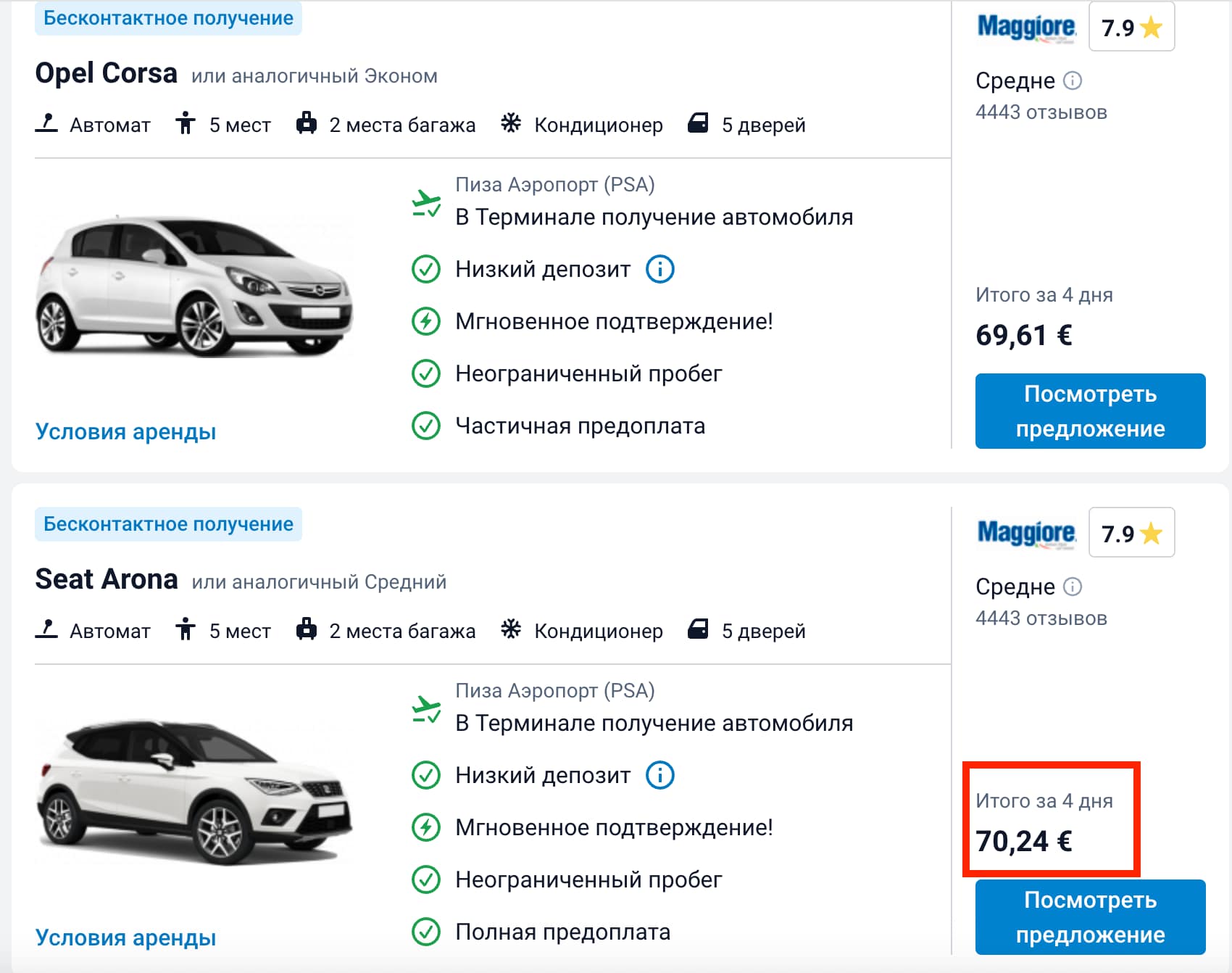This screenshot has width=1232, height=973.
Task: Click contactless pickup badge on Seat Arona
Action: (168, 524)
